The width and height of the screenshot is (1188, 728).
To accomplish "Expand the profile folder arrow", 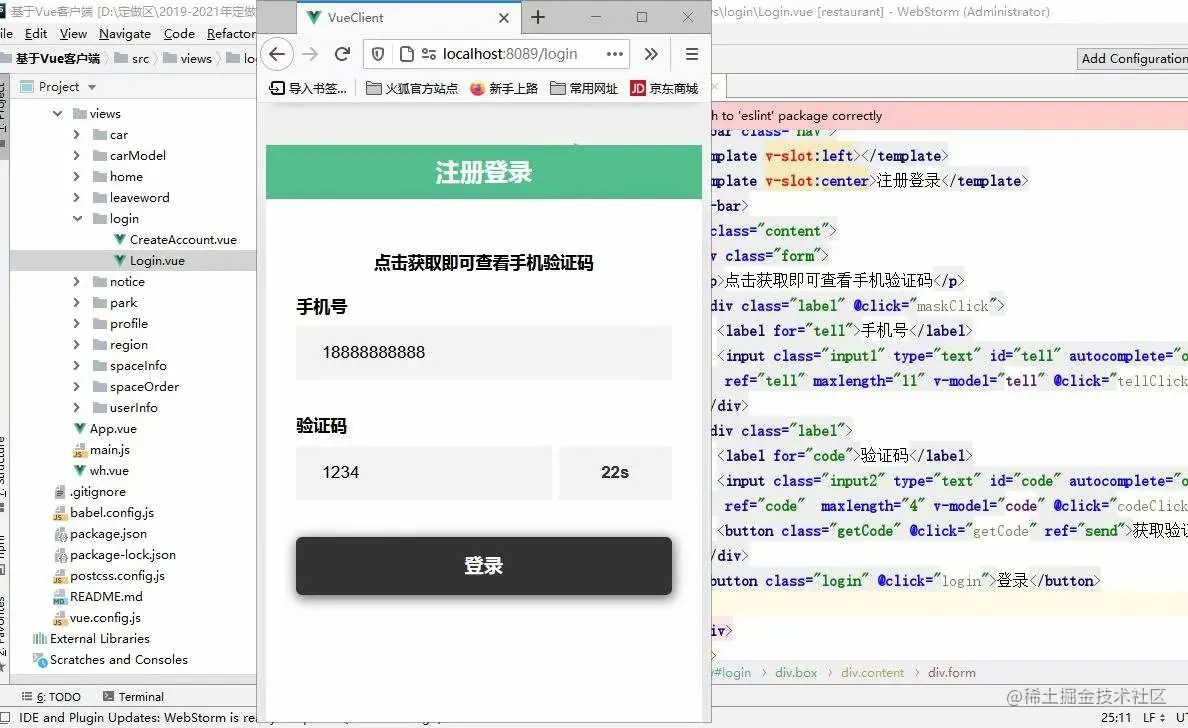I will tap(77, 323).
